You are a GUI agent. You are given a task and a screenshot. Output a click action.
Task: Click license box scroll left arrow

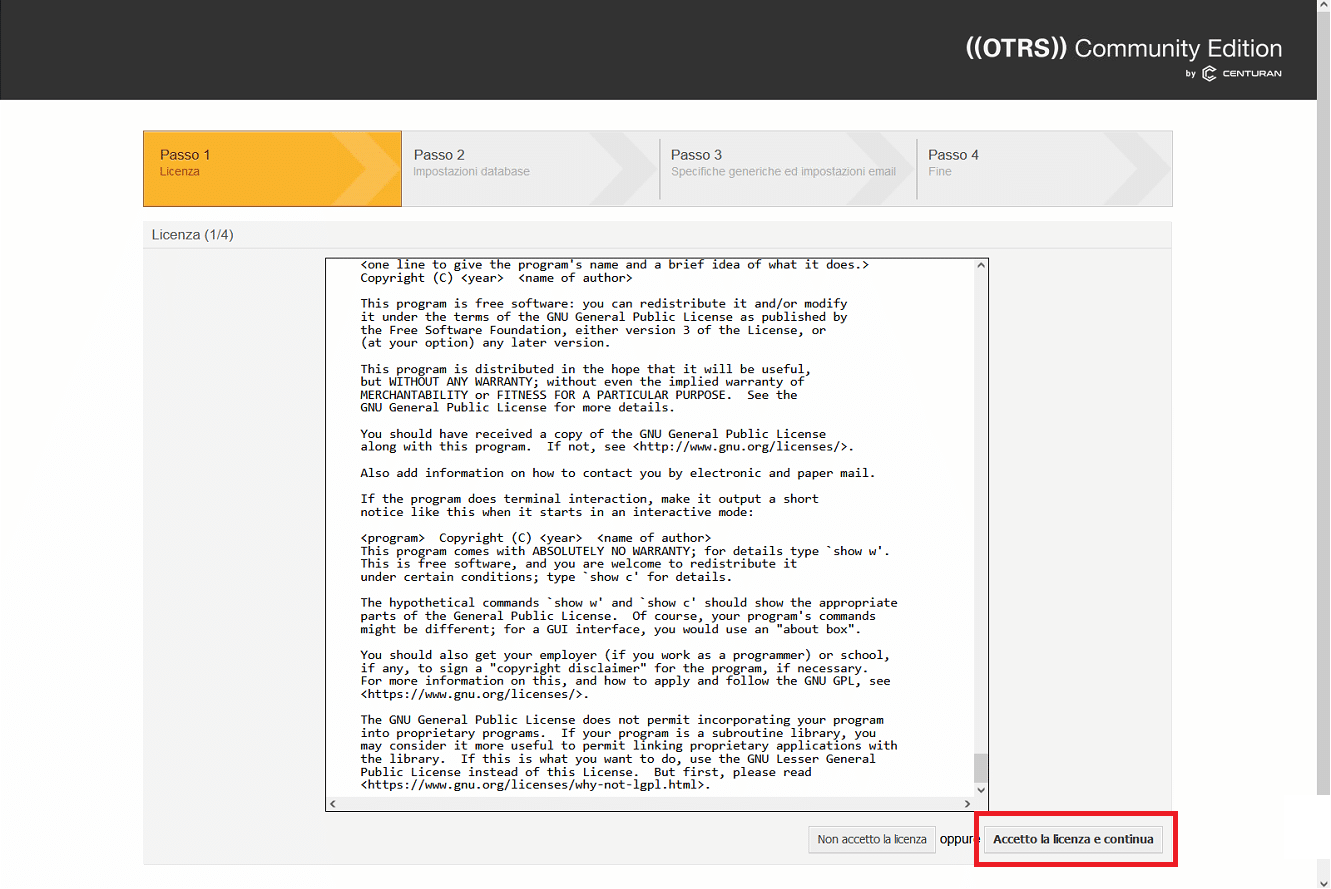(x=333, y=804)
